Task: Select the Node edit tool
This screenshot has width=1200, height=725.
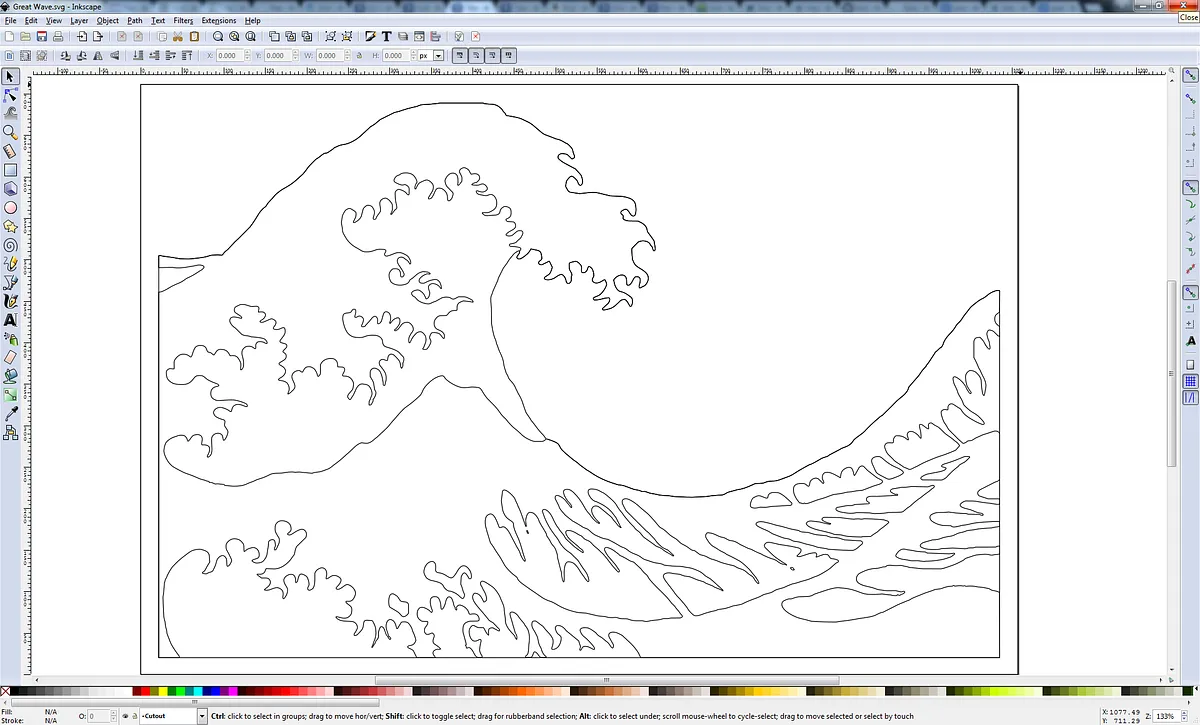Action: tap(11, 96)
